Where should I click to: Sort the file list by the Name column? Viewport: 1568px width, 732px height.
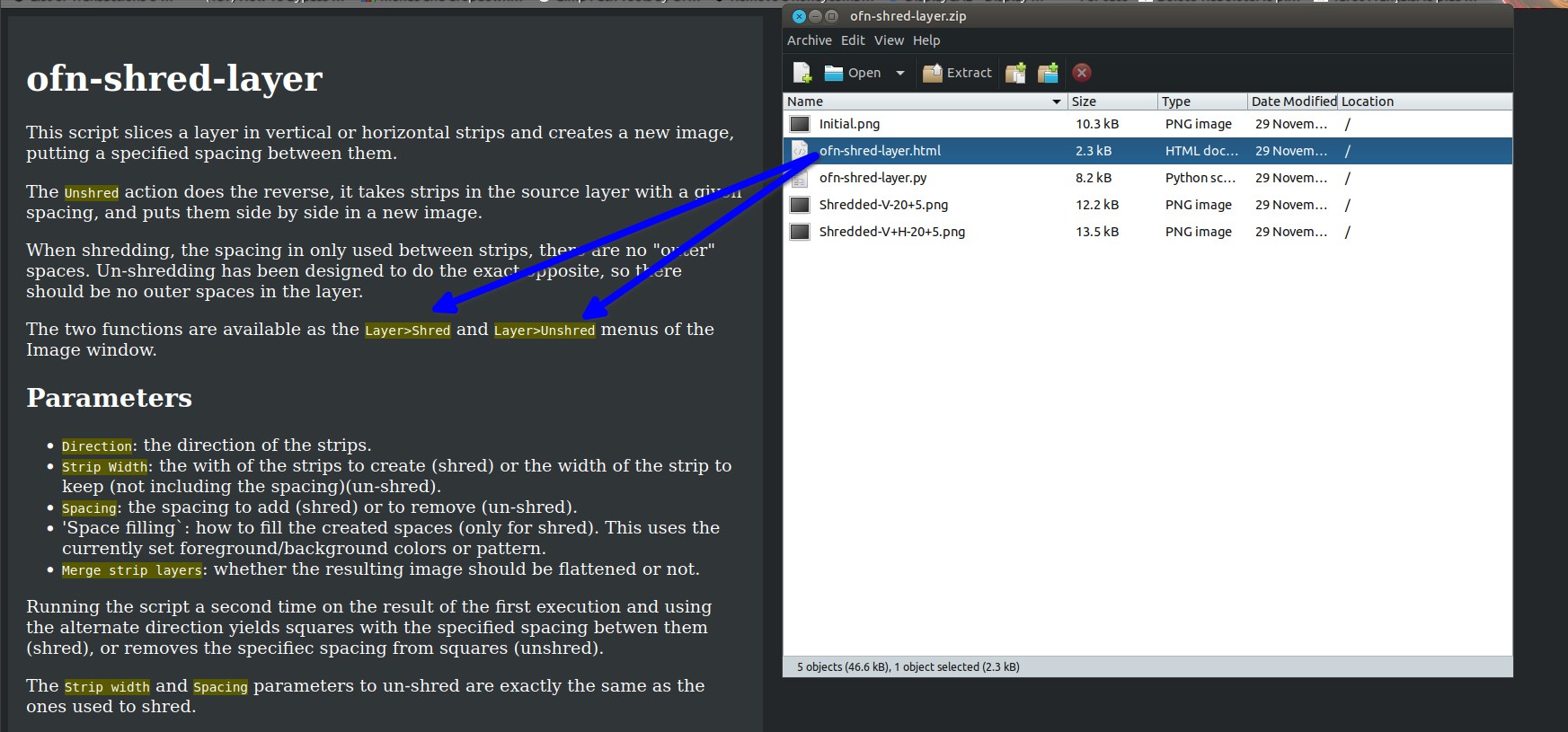pos(925,101)
